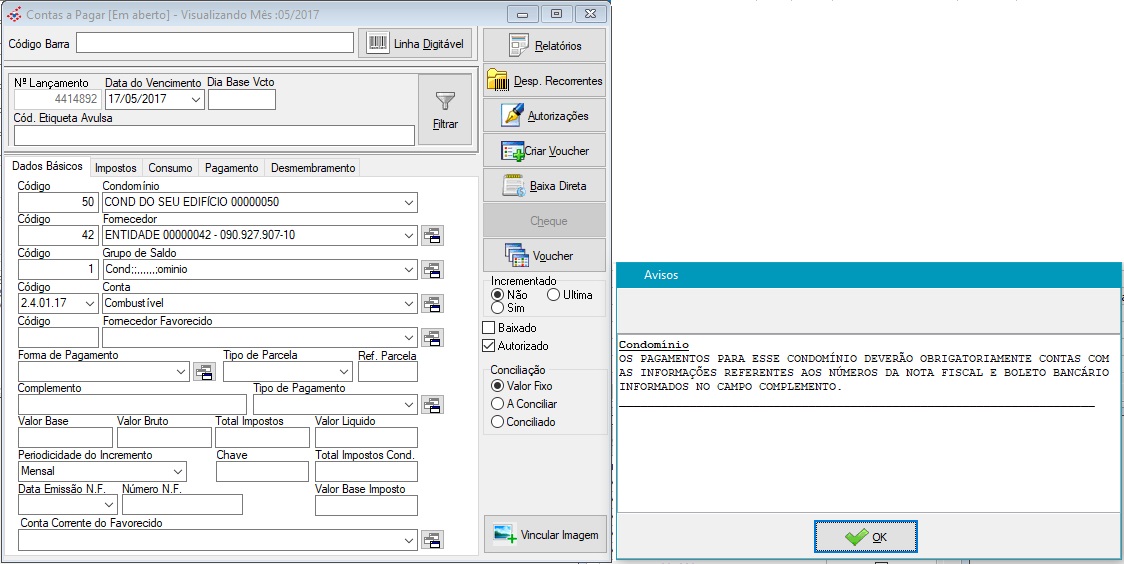Click lookup icon next to Fornecedor
This screenshot has width=1124, height=564.
432,235
